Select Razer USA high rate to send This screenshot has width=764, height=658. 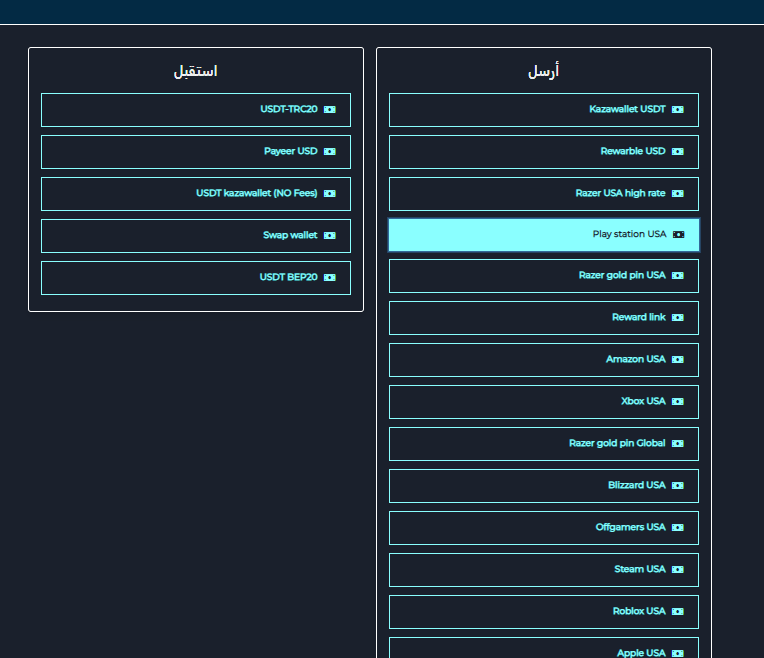click(x=544, y=194)
